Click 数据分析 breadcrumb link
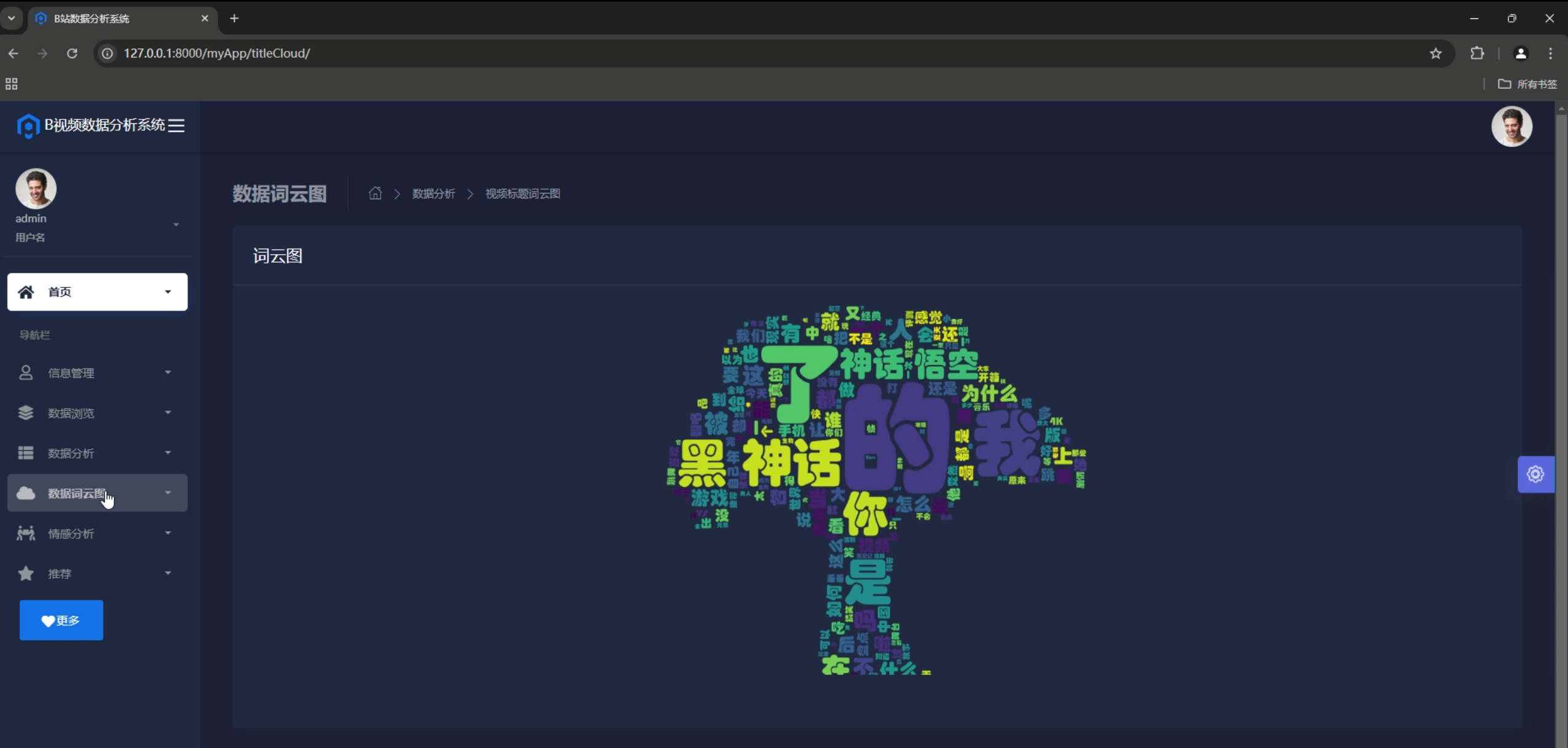 [x=433, y=194]
